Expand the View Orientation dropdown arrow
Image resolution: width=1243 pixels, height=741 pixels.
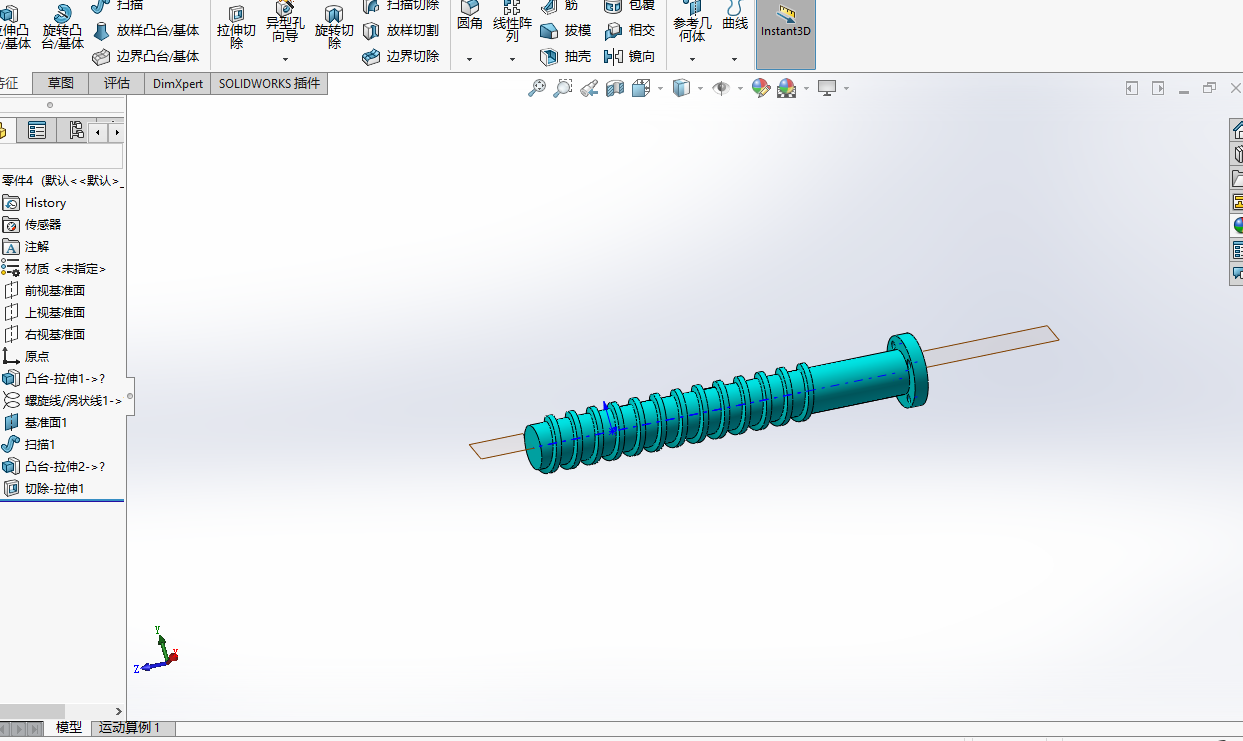(660, 88)
